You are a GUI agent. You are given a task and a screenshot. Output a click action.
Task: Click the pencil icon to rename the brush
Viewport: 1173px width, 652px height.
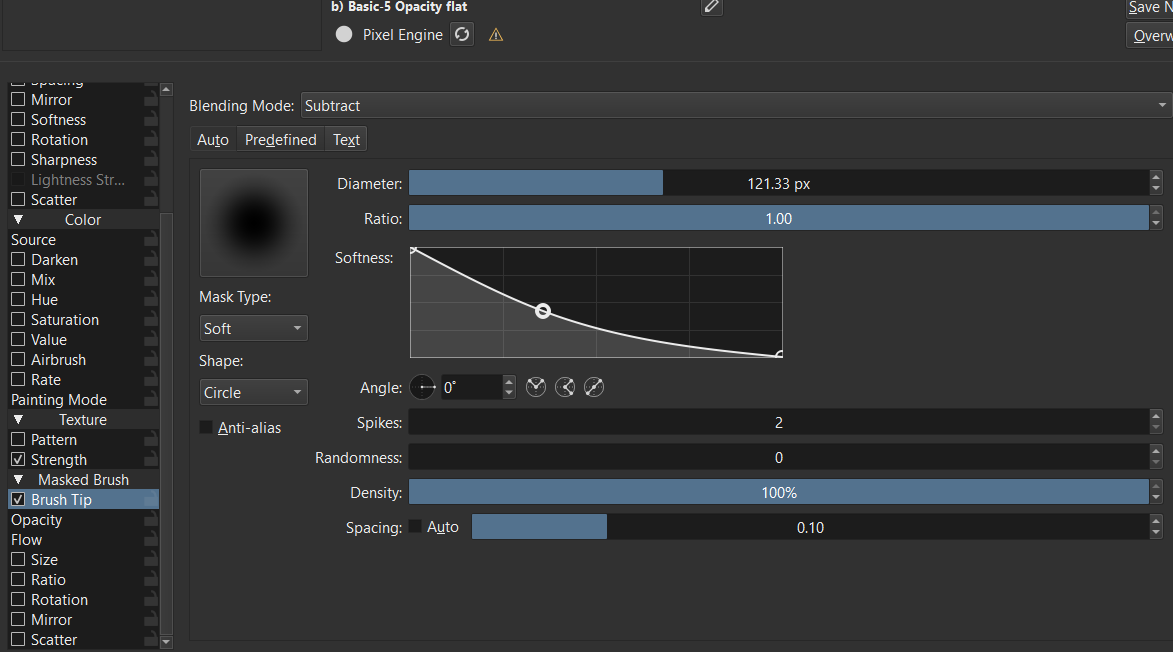point(711,7)
